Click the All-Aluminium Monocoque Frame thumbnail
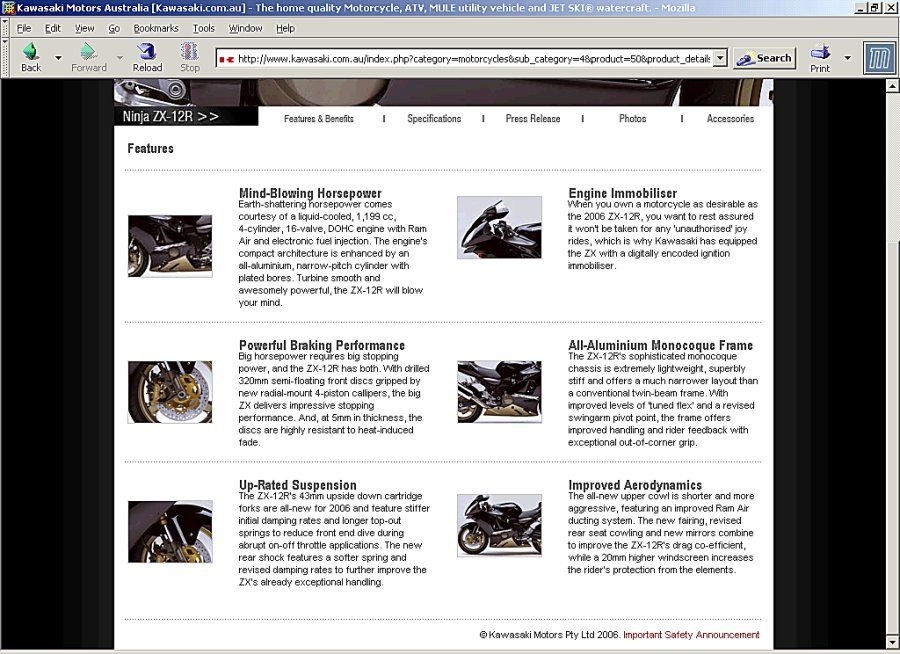This screenshot has height=654, width=900. (x=499, y=392)
